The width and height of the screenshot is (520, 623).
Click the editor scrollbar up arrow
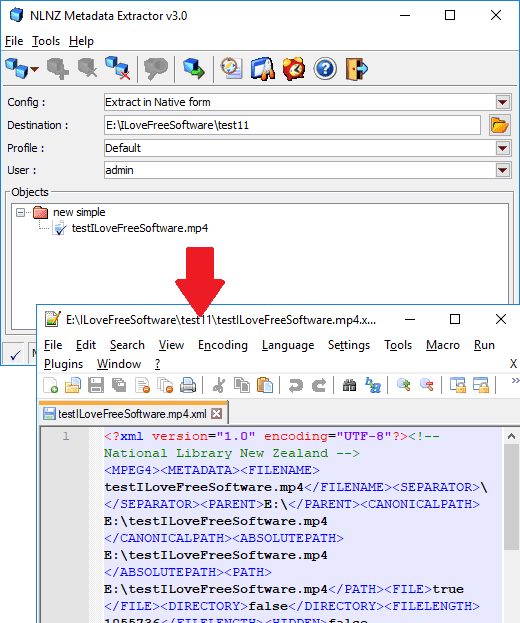(x=511, y=436)
